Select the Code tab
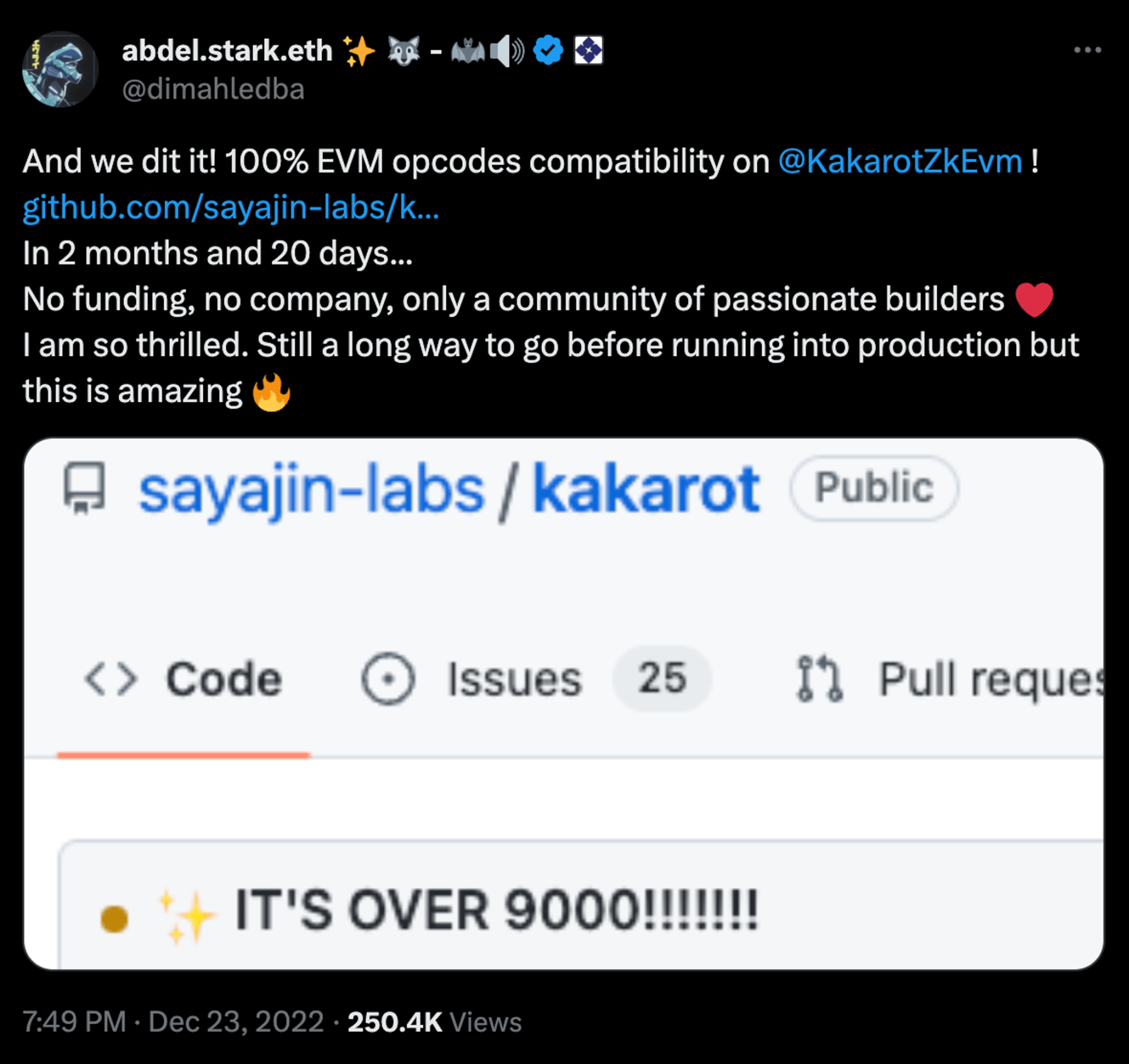Viewport: 1129px width, 1064px height. pos(223,679)
